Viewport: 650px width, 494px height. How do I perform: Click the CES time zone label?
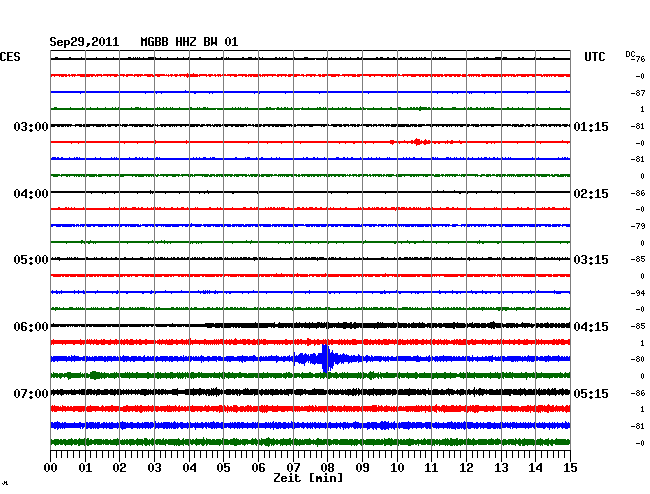click(10, 57)
